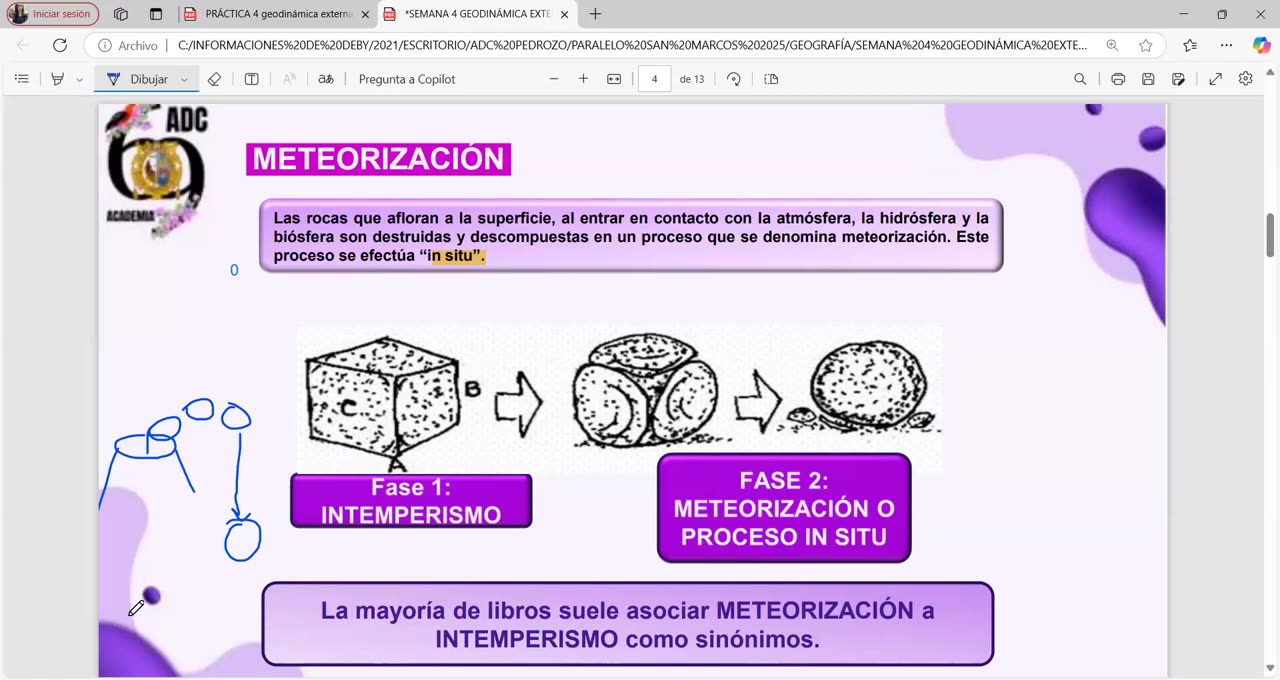Screen dimensions: 1280x680
Task: Go back to the previous page
Action: coord(23,45)
